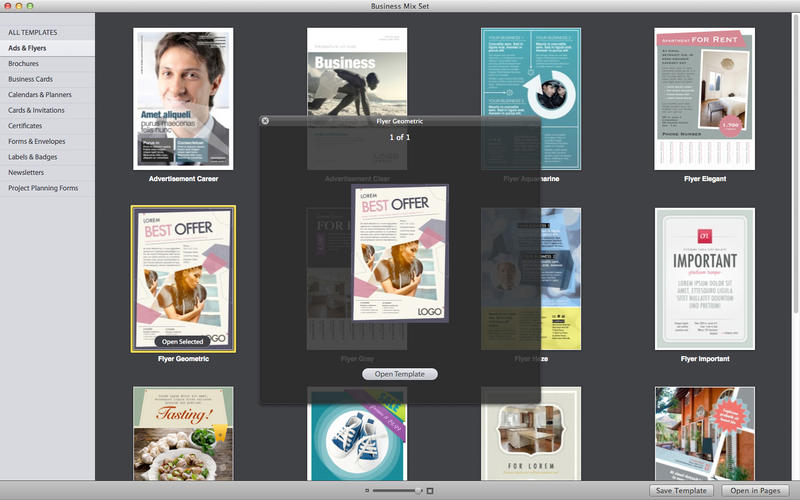
Task: Open Labels & Badges category
Action: click(47, 157)
